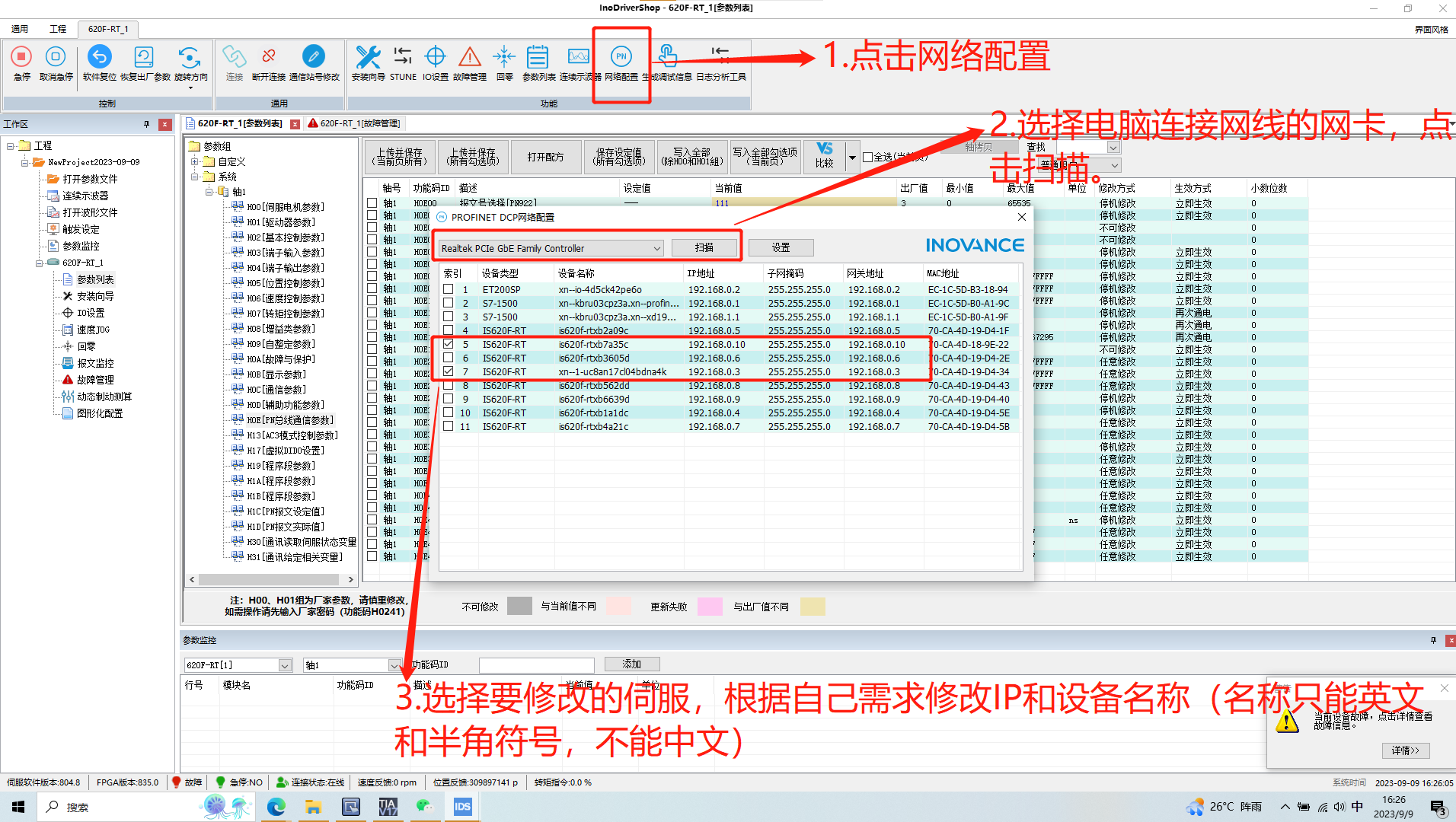This screenshot has height=822, width=1456.
Task: Click the 断开连接 disconnect icon
Action: [x=268, y=57]
